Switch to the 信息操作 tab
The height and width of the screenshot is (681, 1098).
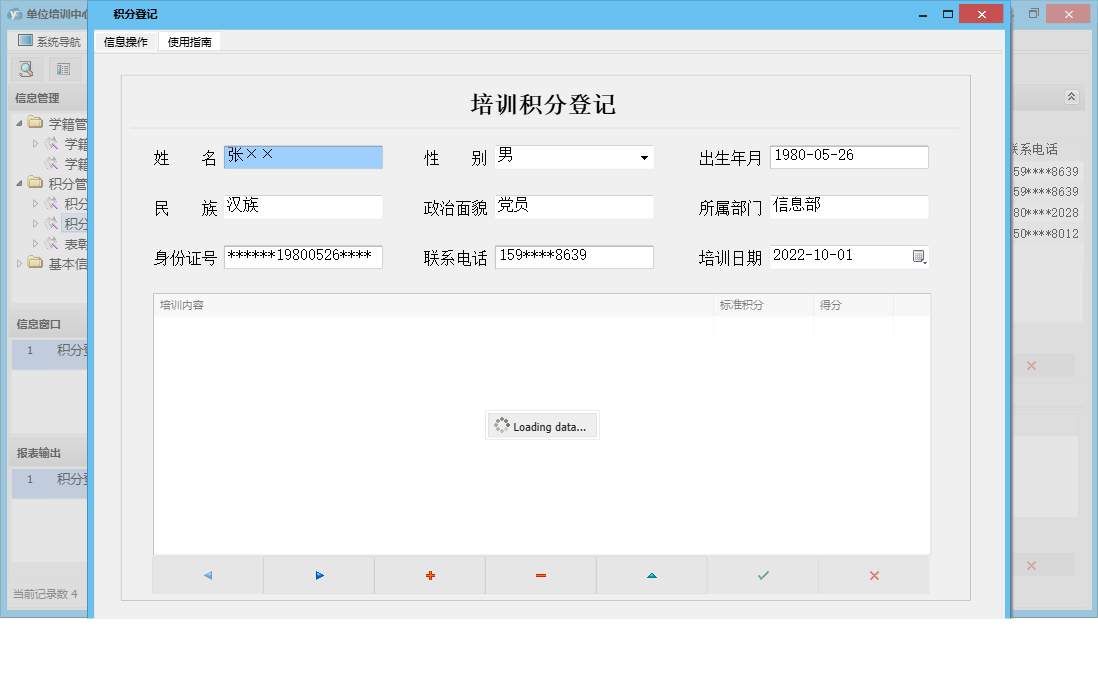click(x=127, y=42)
